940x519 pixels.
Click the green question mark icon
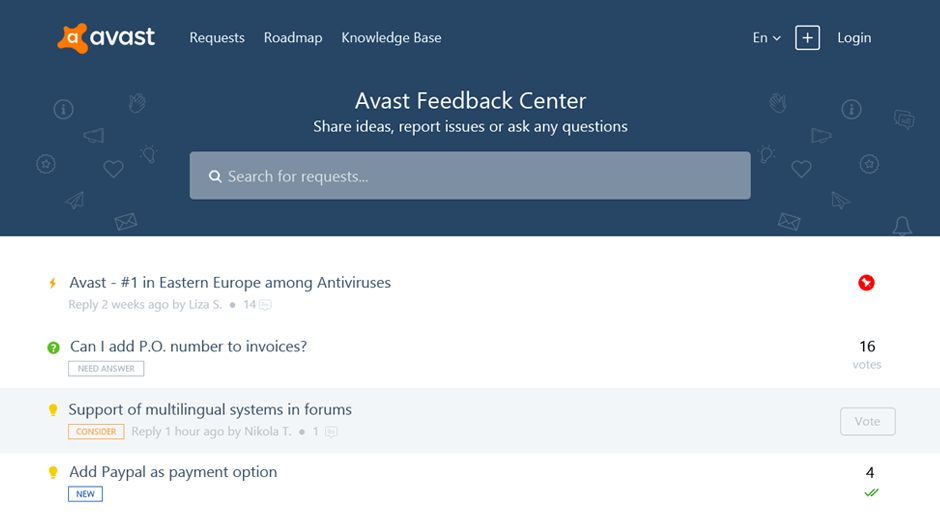pyautogui.click(x=54, y=348)
